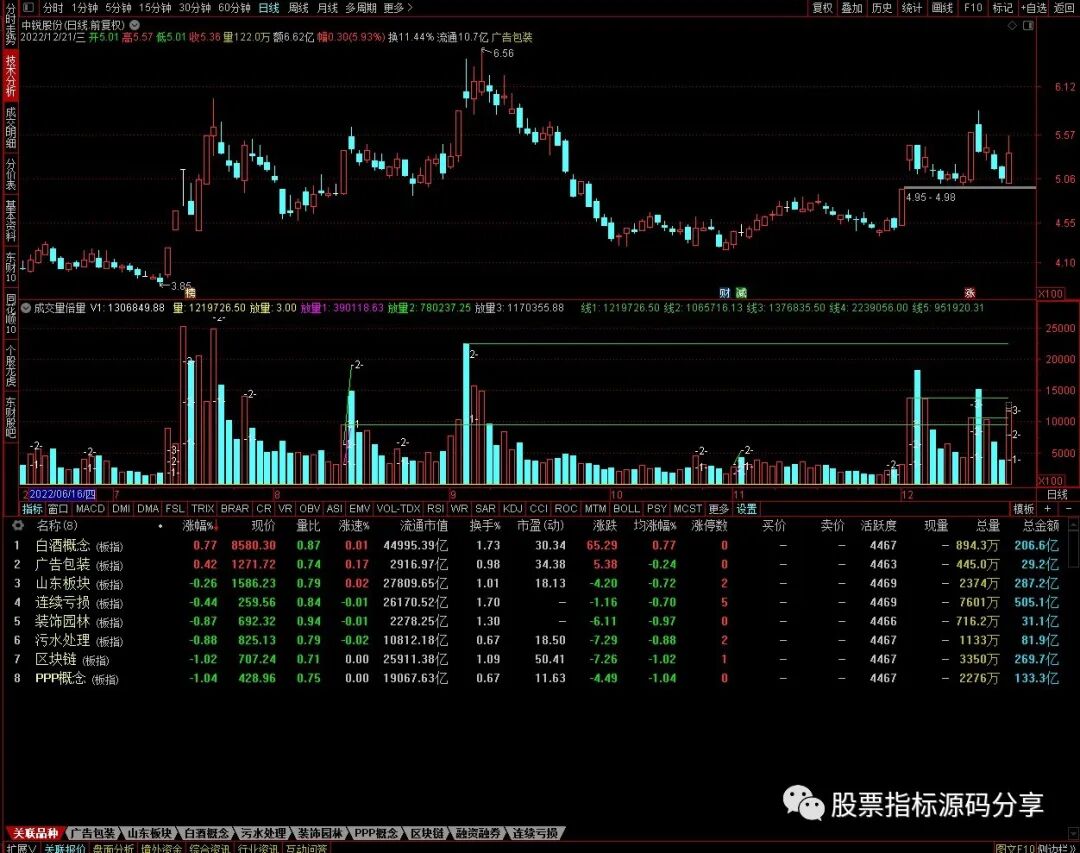Expand 更多 indicators list
Image resolution: width=1080 pixels, height=853 pixels.
(718, 508)
